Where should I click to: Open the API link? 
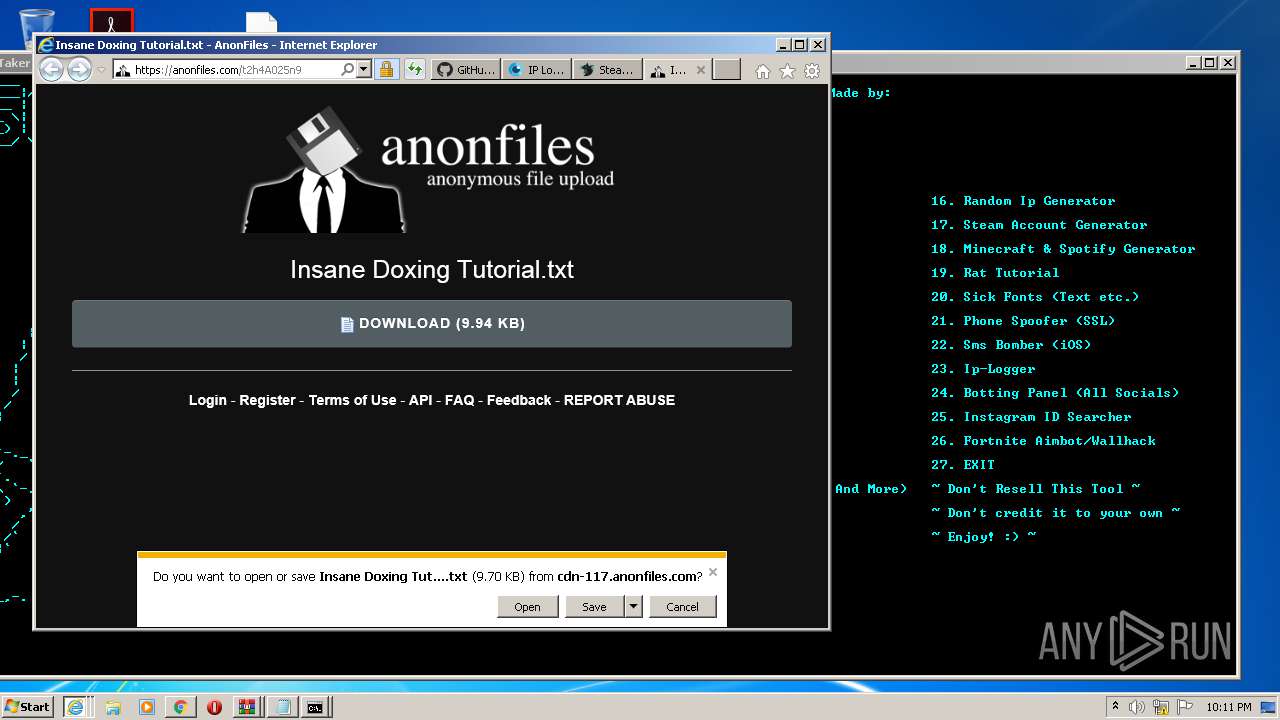420,400
